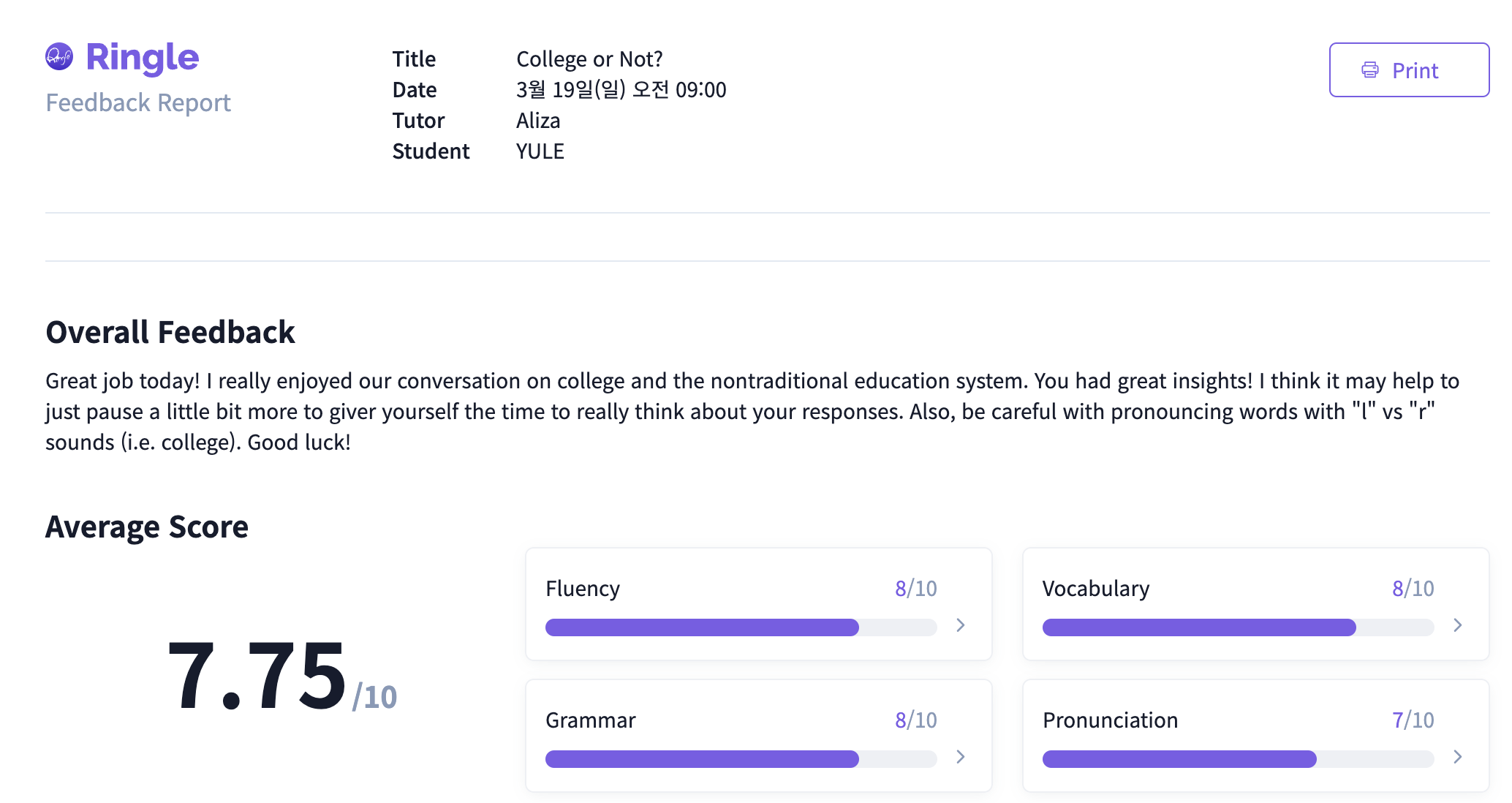
Task: Open the Grammar score label
Action: point(590,720)
